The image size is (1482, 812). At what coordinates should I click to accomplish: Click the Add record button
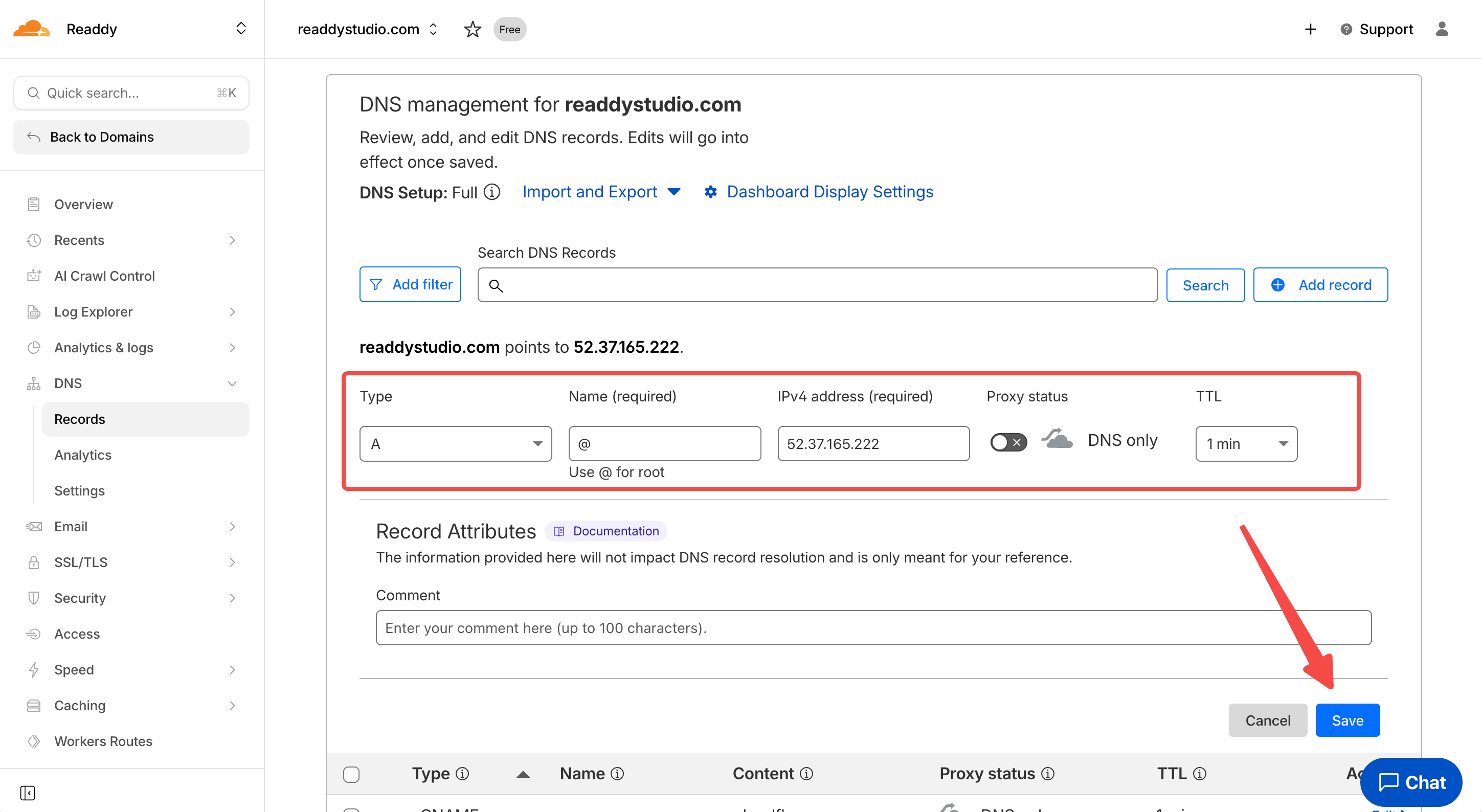coord(1320,285)
